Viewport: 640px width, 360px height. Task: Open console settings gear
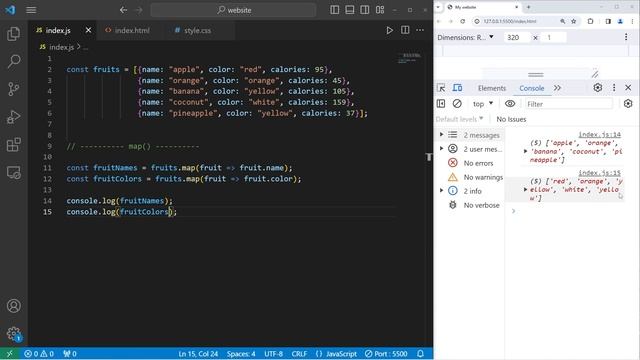[x=628, y=104]
